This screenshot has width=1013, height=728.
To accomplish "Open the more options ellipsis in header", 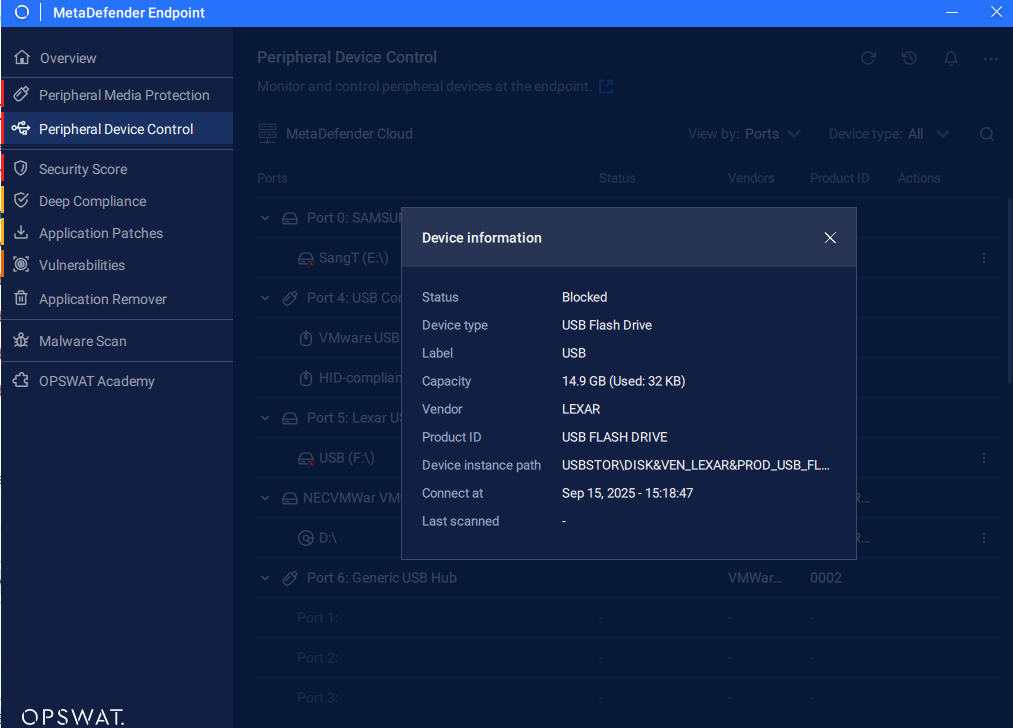I will [x=991, y=59].
